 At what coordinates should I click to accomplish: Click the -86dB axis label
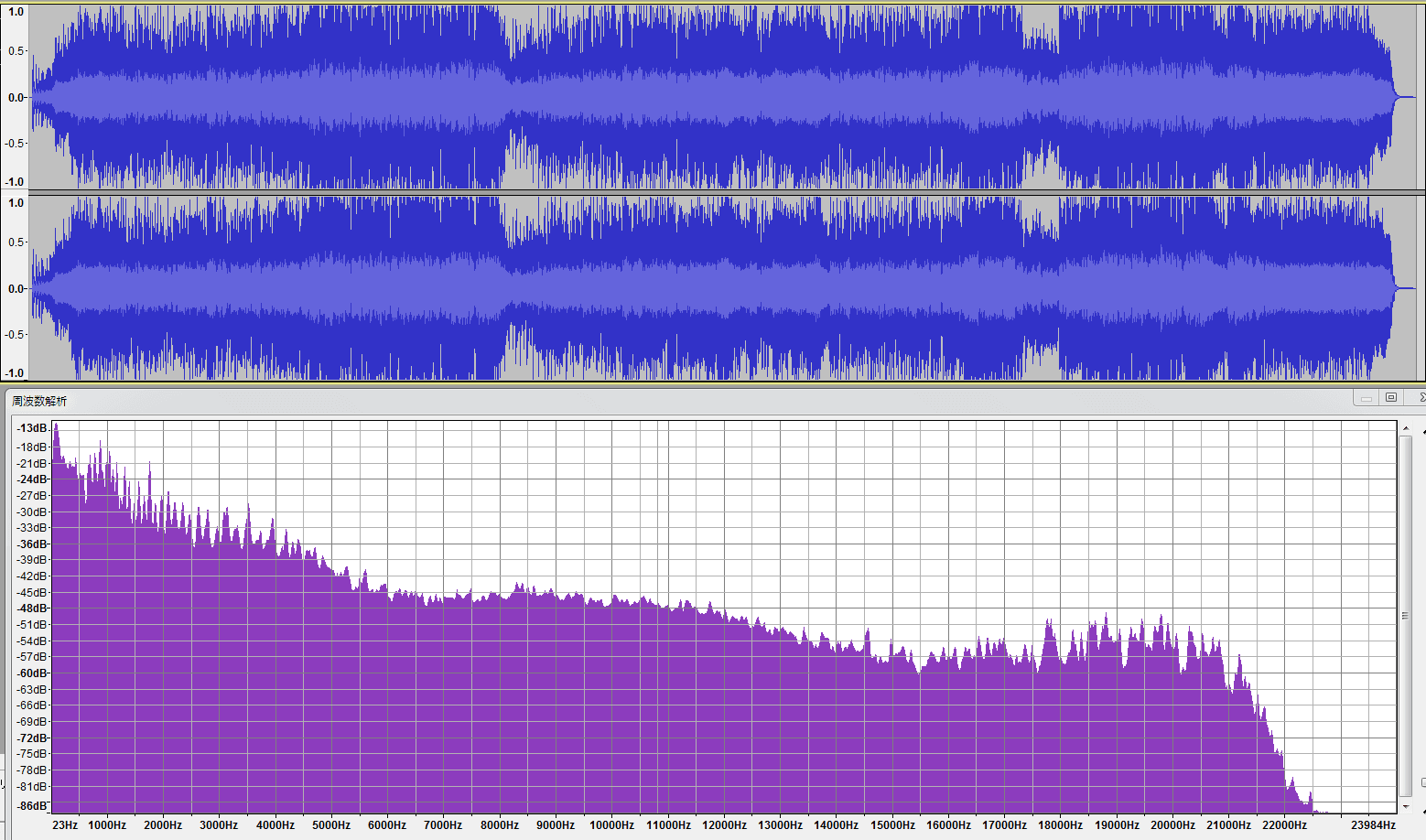32,806
